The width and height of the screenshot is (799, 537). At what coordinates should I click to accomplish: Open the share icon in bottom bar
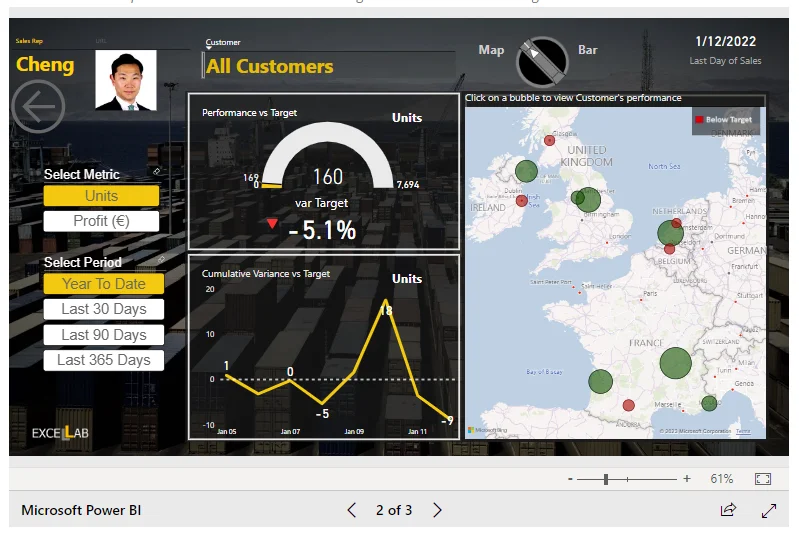coord(728,510)
